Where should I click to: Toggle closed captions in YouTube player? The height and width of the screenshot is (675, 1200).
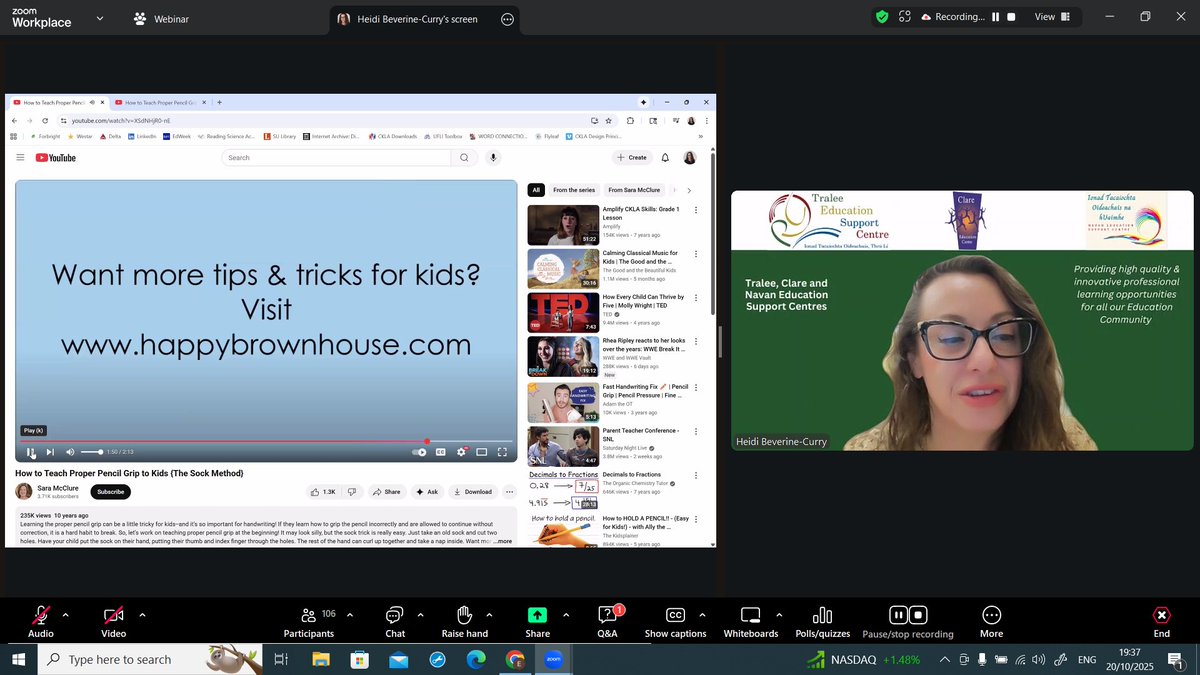441,452
